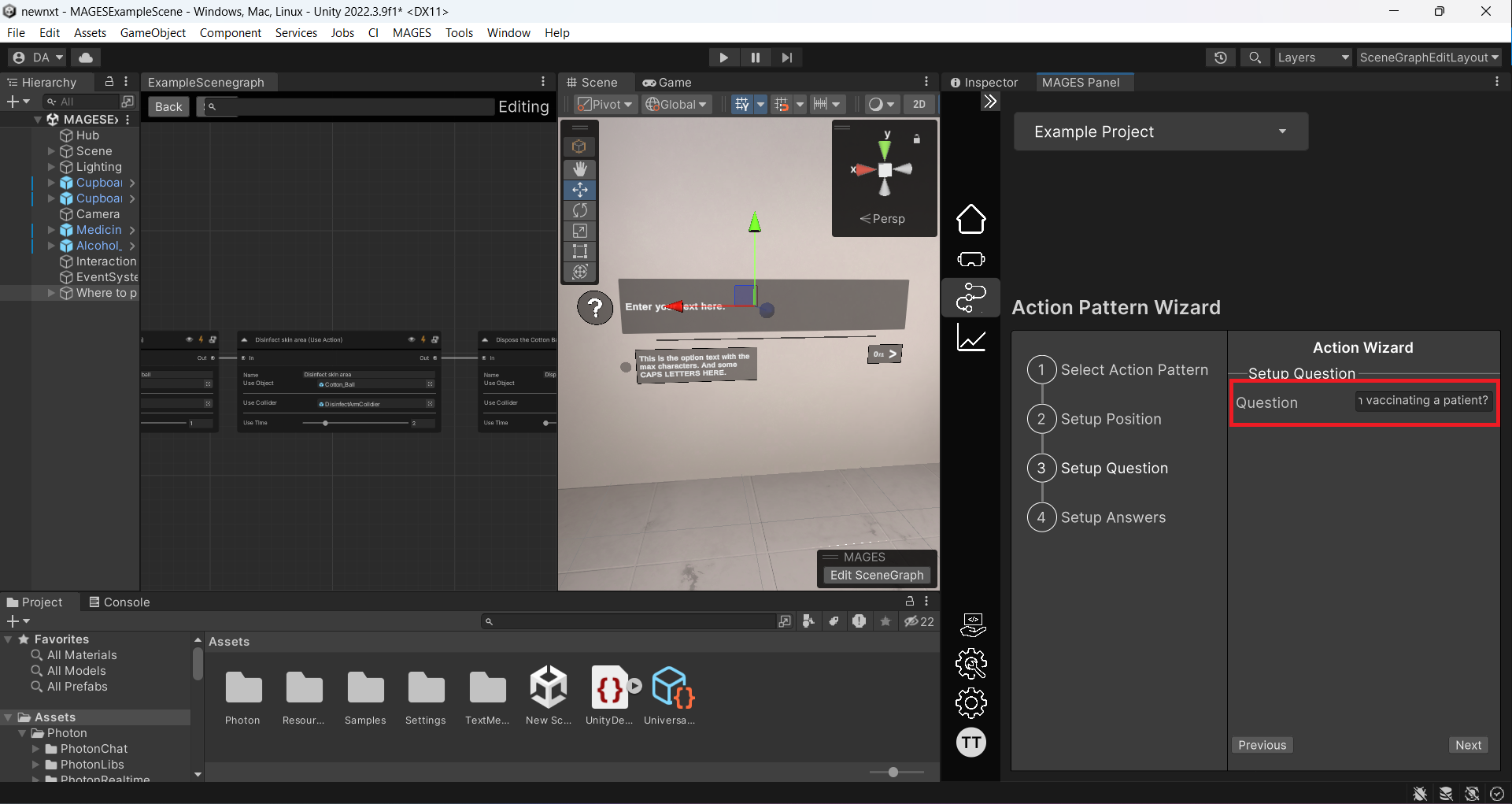Click the Back button in ExampleScenegraph

tap(168, 106)
